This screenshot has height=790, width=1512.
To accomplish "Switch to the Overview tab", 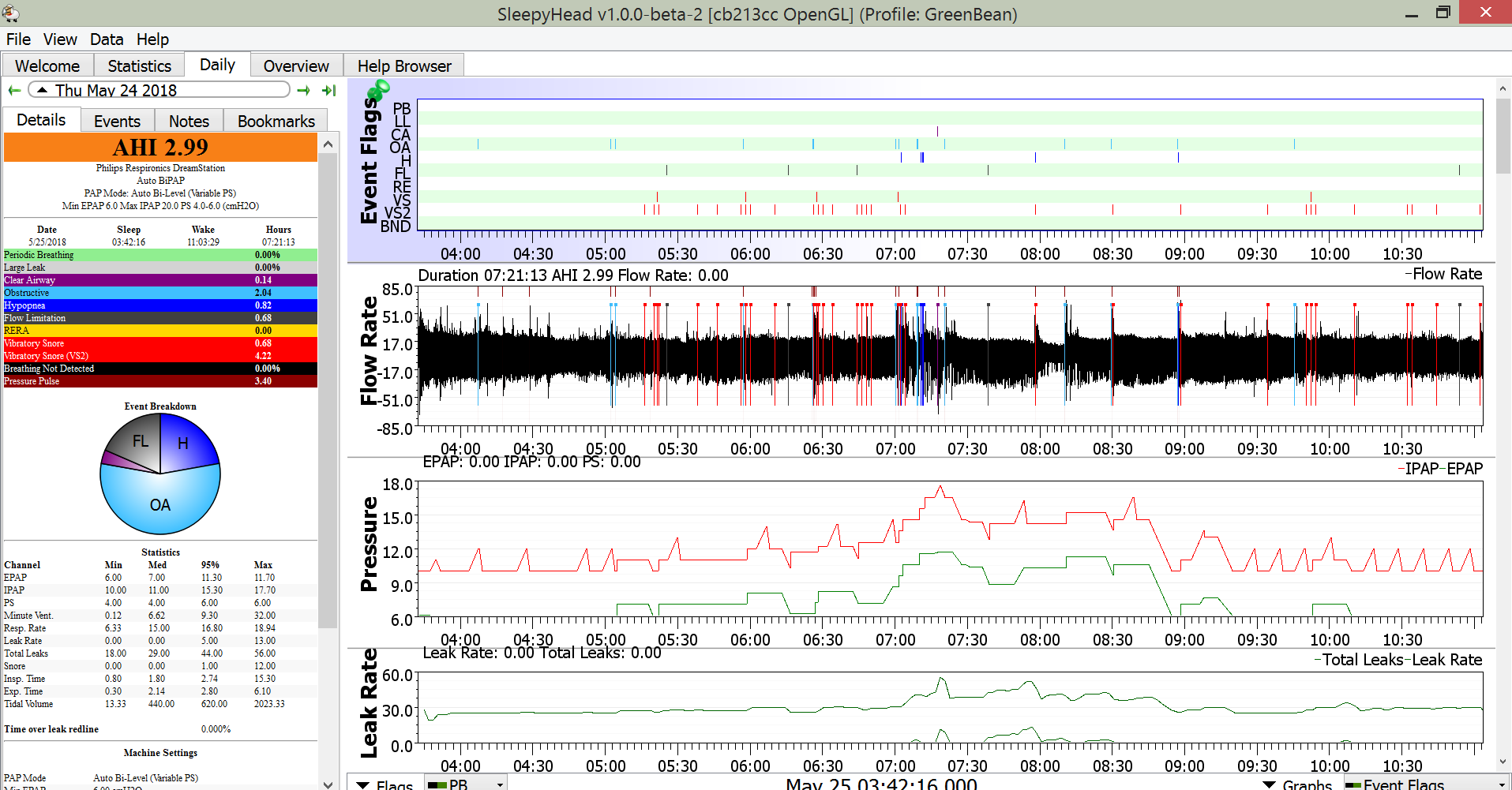I will coord(296,66).
